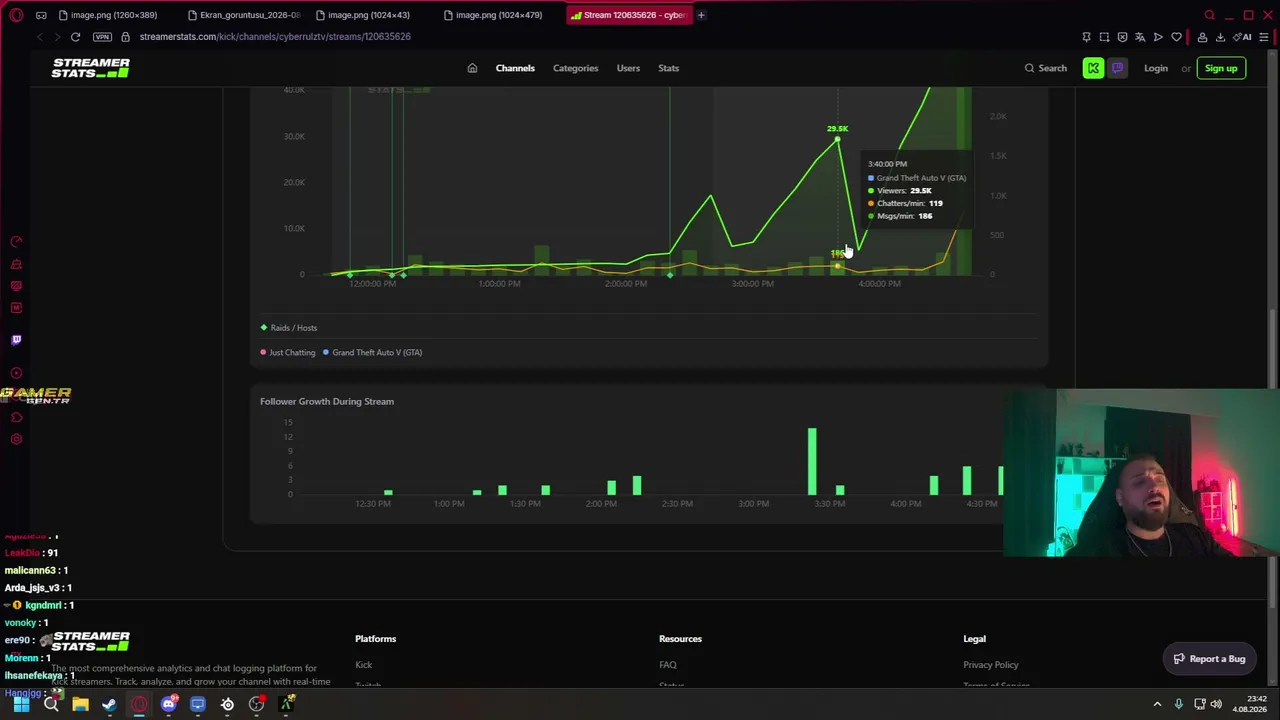Image resolution: width=1280 pixels, height=720 pixels.
Task: Open browser tab search icon
Action: [x=1209, y=15]
